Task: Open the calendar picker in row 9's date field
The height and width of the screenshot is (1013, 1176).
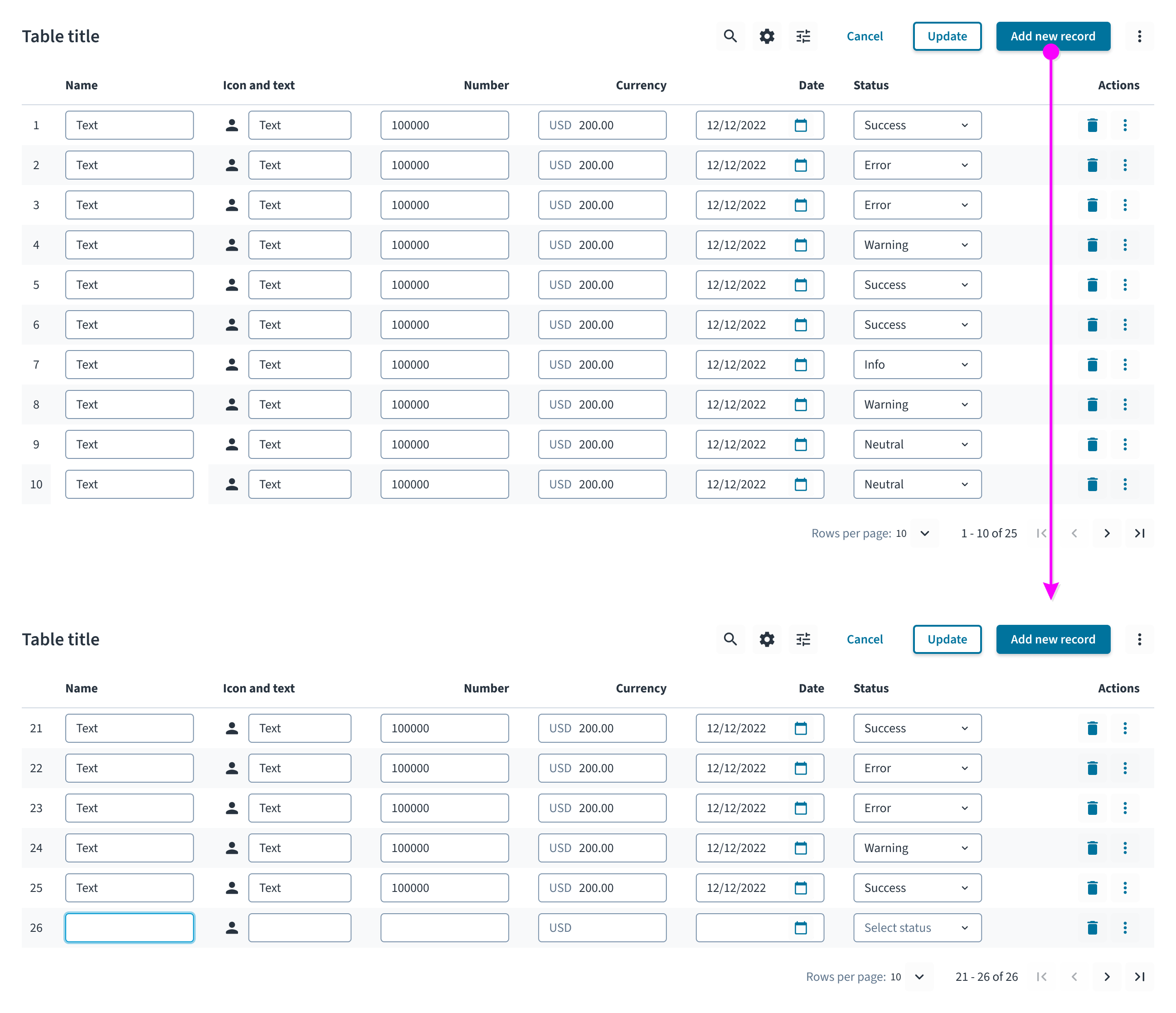Action: (800, 445)
